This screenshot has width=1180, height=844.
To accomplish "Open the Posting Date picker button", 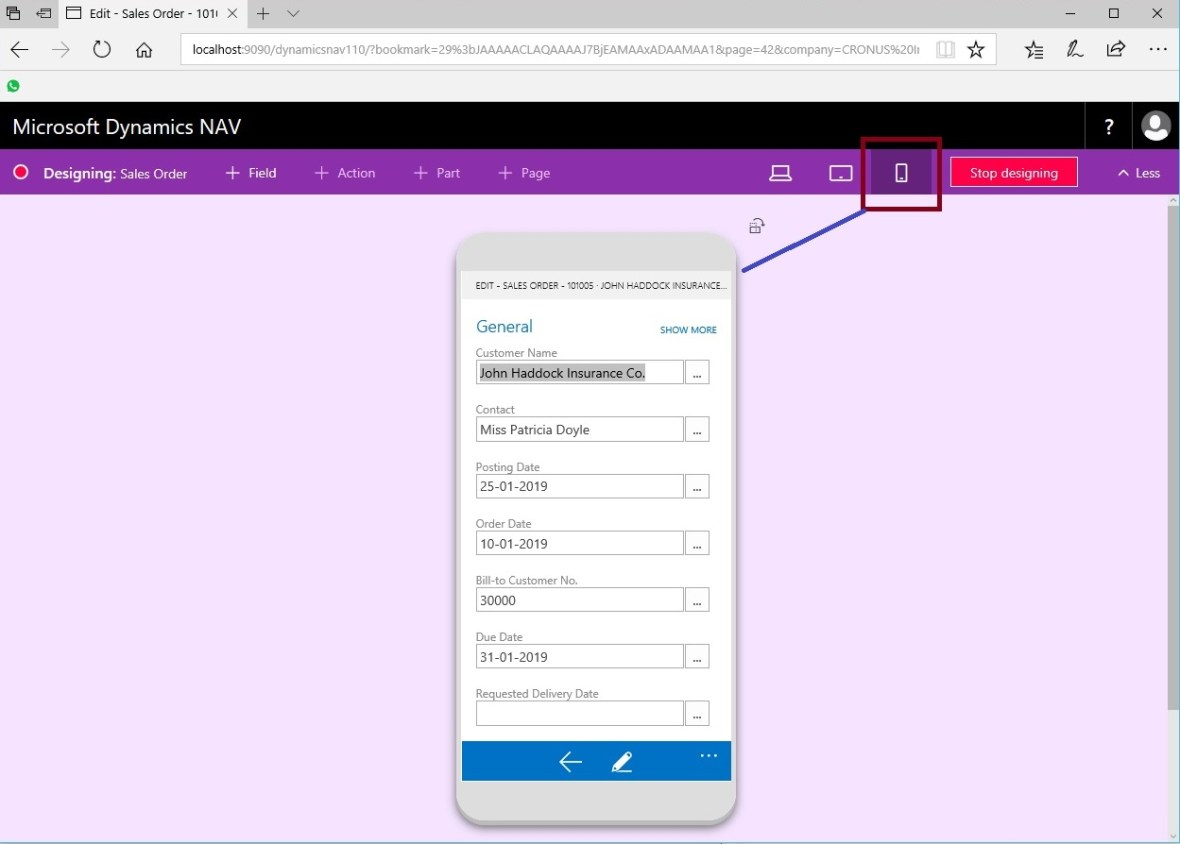I will 697,487.
